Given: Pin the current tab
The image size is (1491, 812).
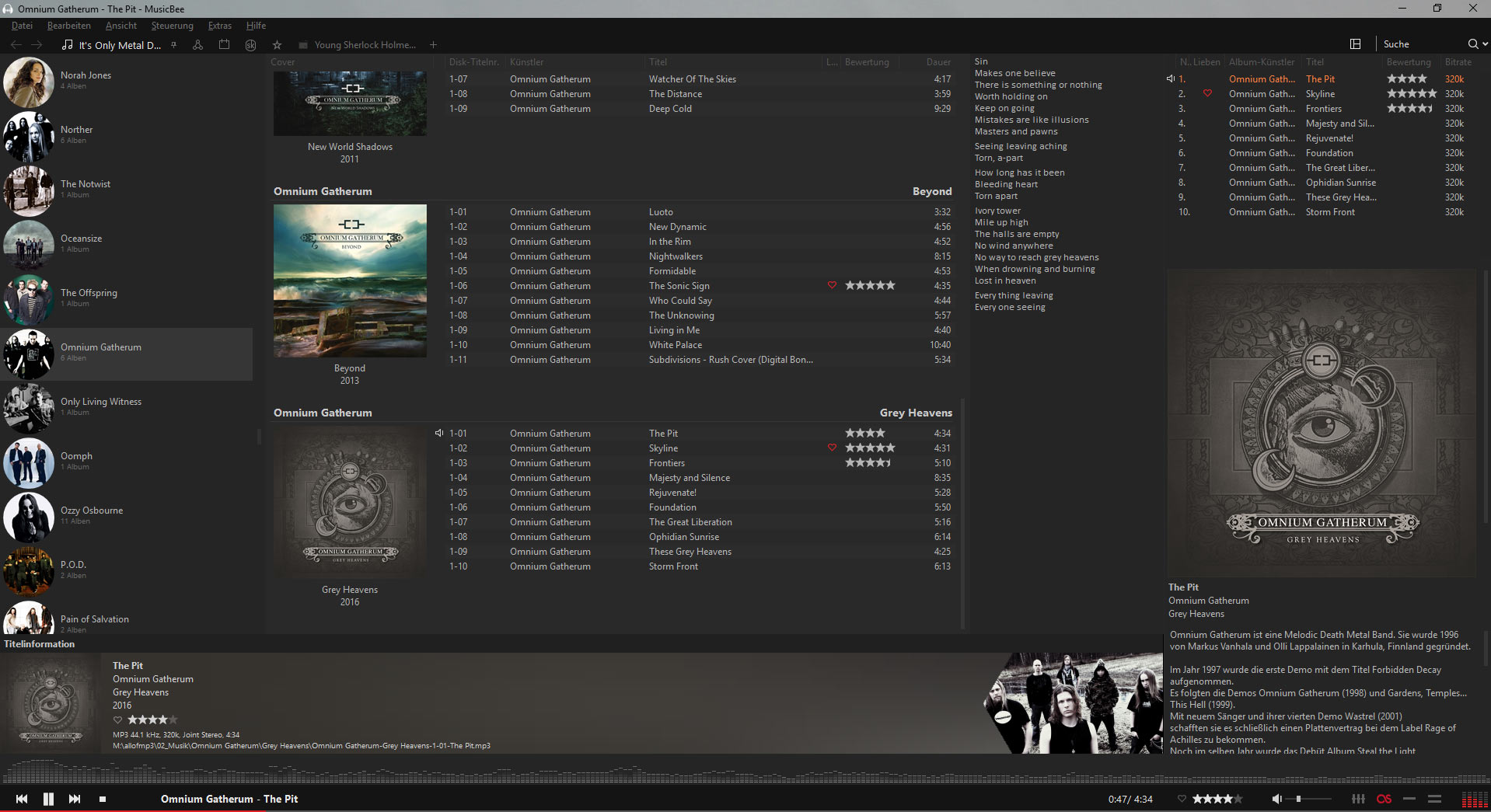Looking at the screenshot, I should tap(173, 45).
